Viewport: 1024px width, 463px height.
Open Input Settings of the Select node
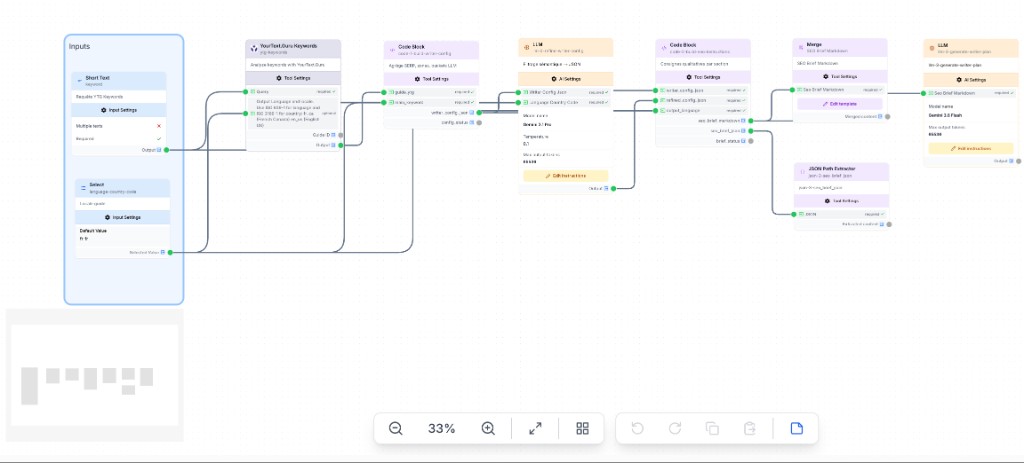pos(122,217)
